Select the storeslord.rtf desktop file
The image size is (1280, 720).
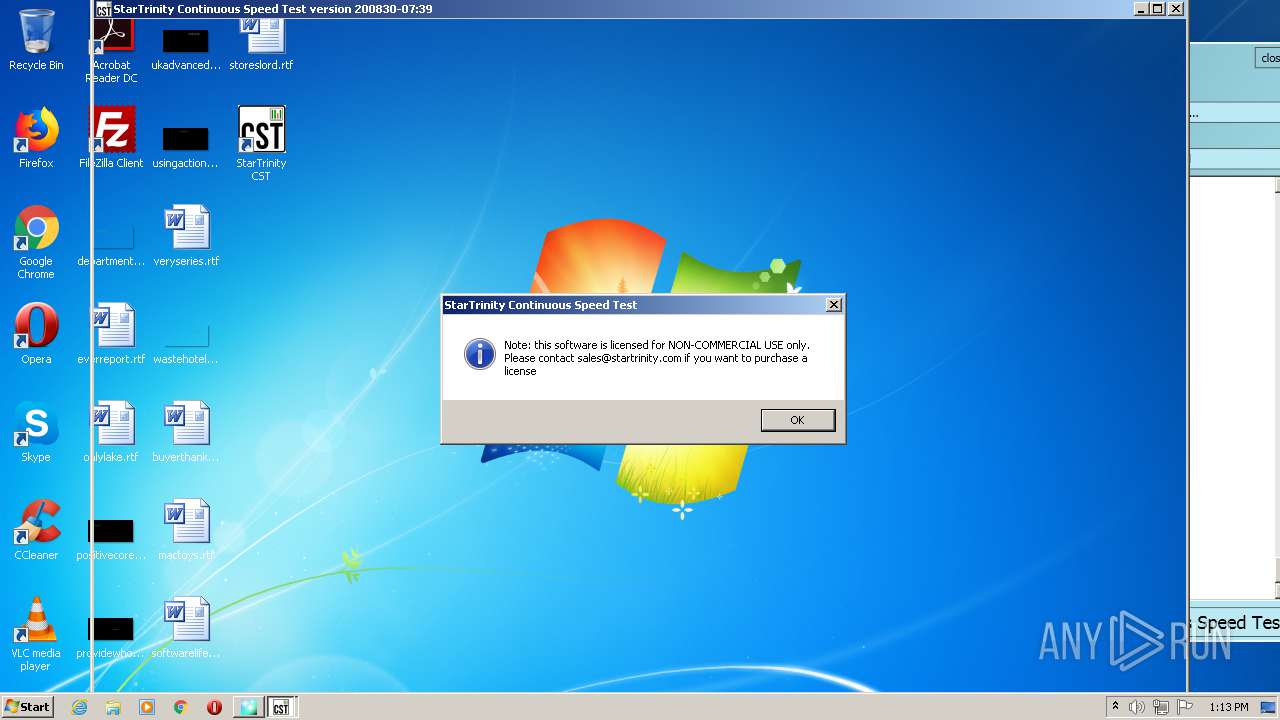click(261, 45)
